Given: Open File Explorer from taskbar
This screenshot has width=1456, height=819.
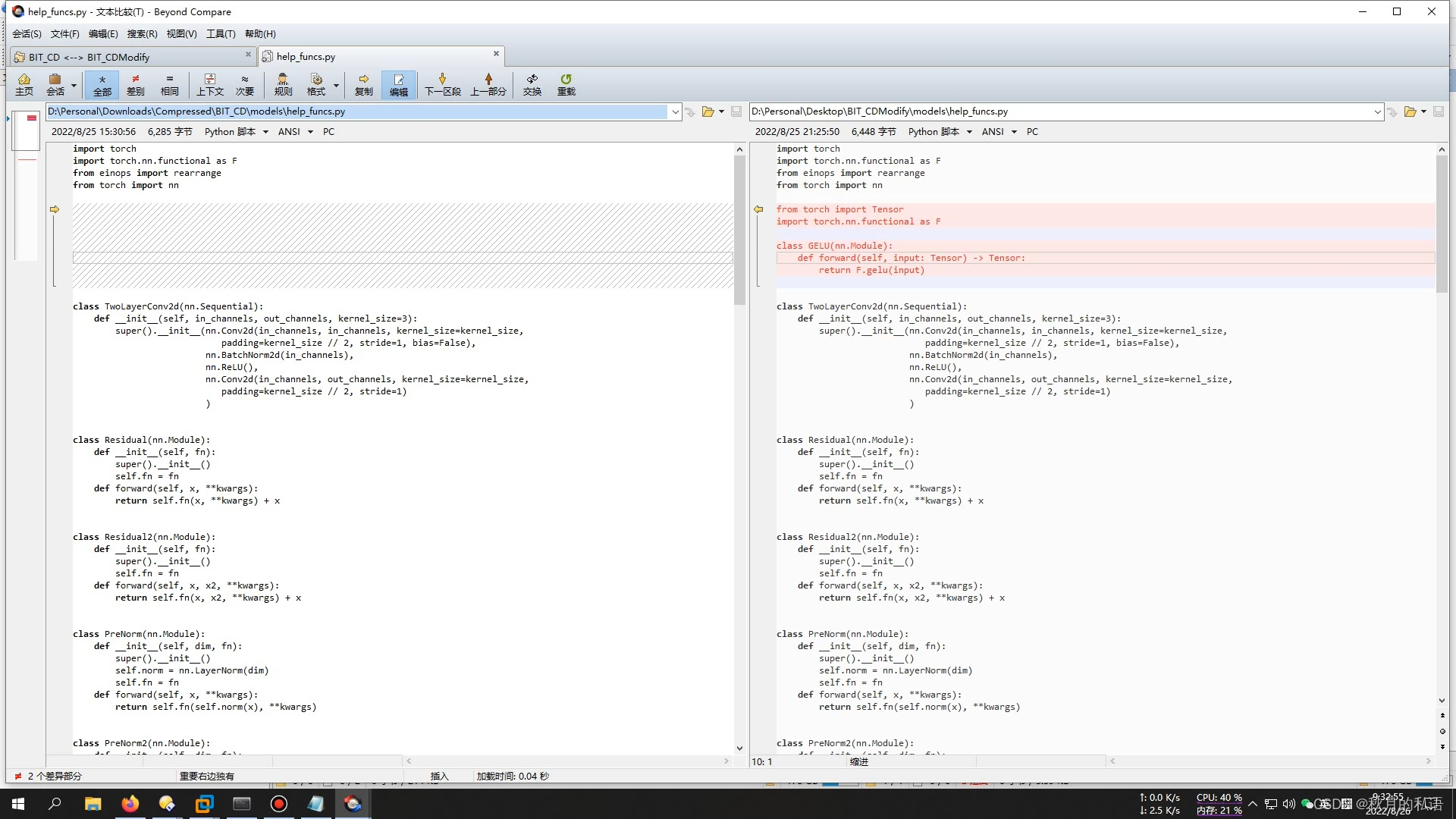Looking at the screenshot, I should pyautogui.click(x=93, y=804).
